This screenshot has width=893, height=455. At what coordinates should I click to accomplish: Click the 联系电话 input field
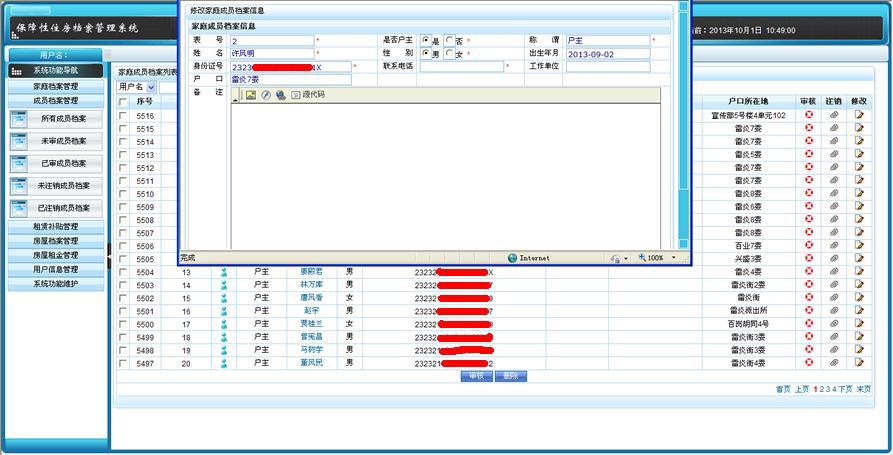(461, 67)
